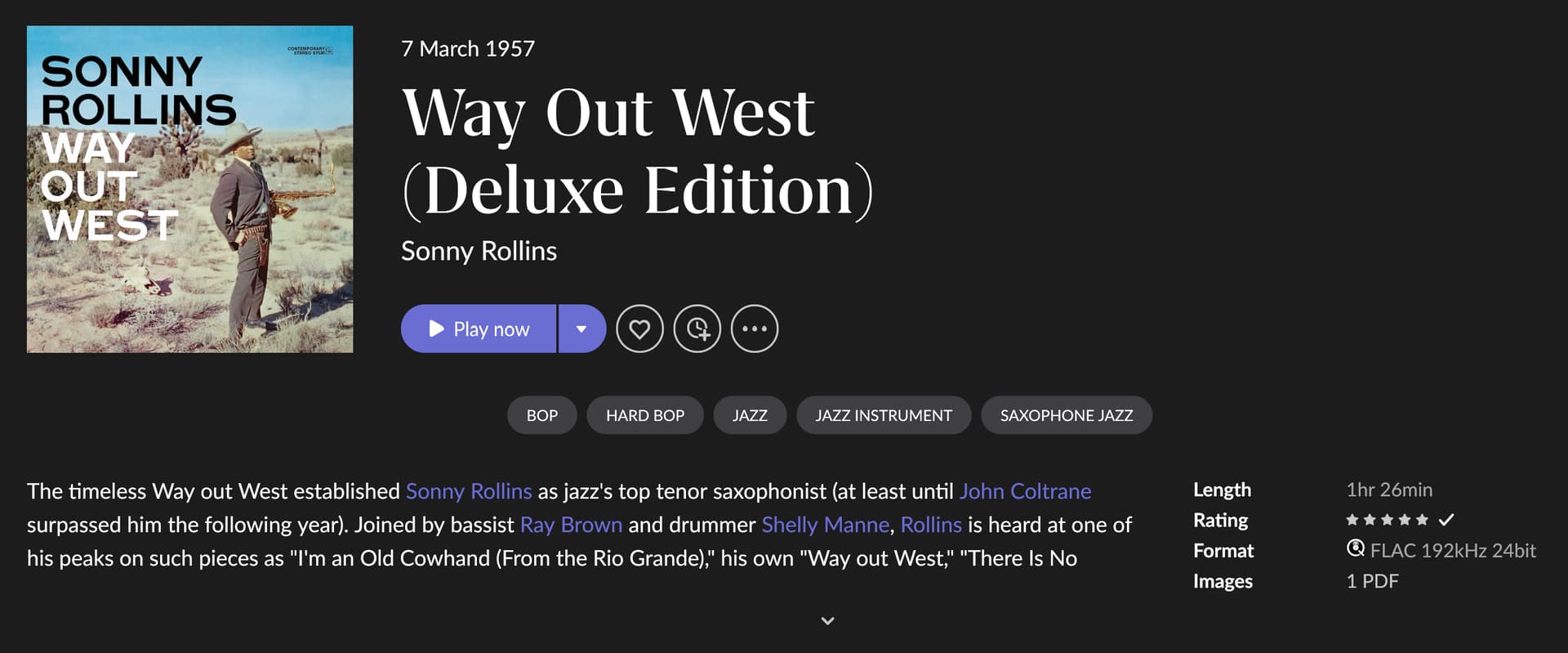Open the SAXOPHONE JAZZ tag
Viewport: 1568px width, 653px height.
coord(1067,415)
